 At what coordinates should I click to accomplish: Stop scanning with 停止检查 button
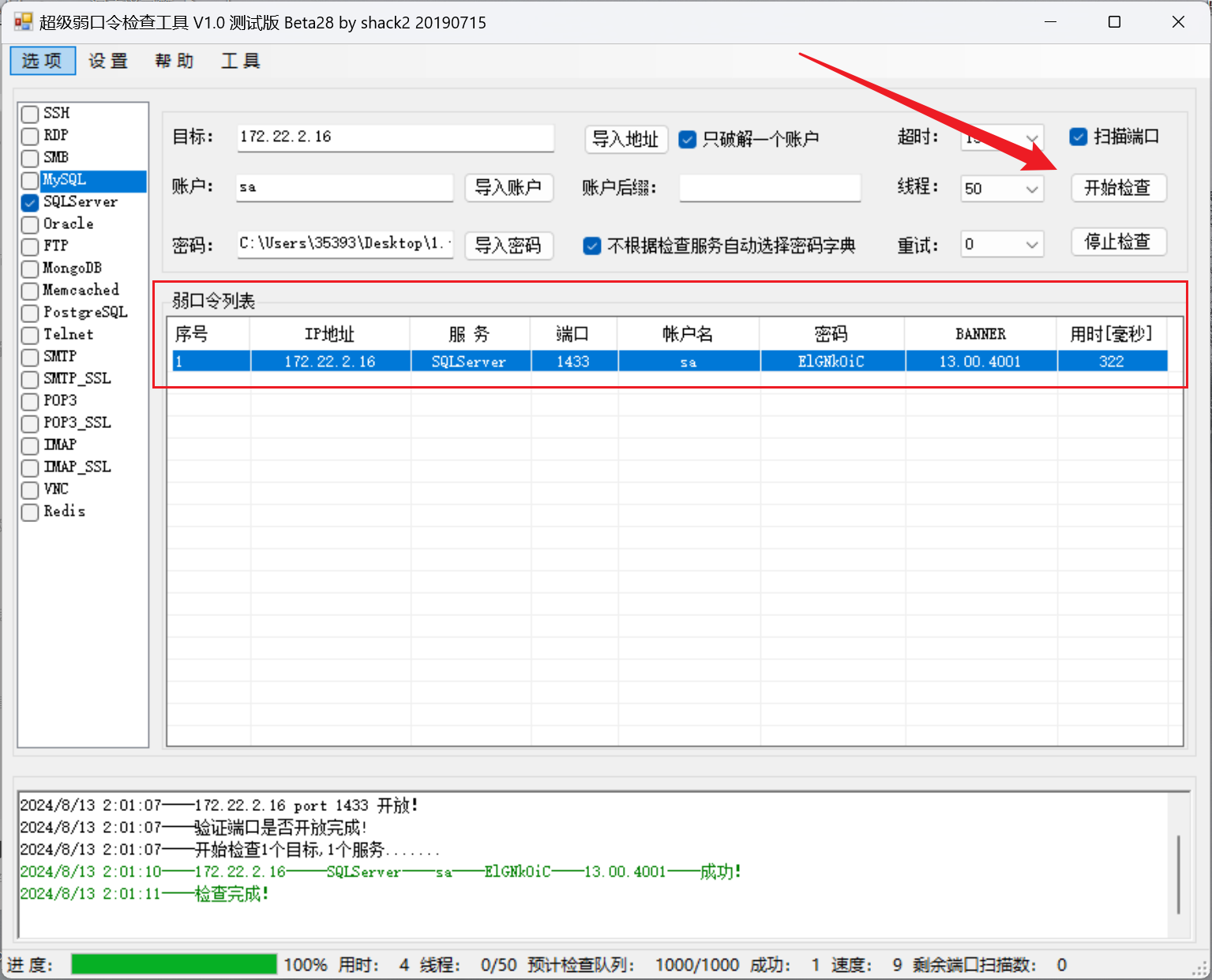click(x=1118, y=242)
